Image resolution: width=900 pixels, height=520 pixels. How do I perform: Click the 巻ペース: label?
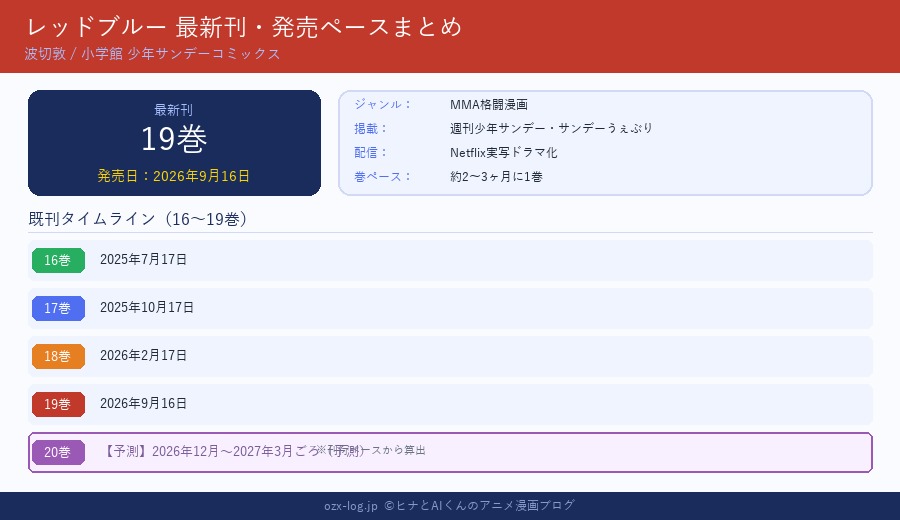coord(383,177)
